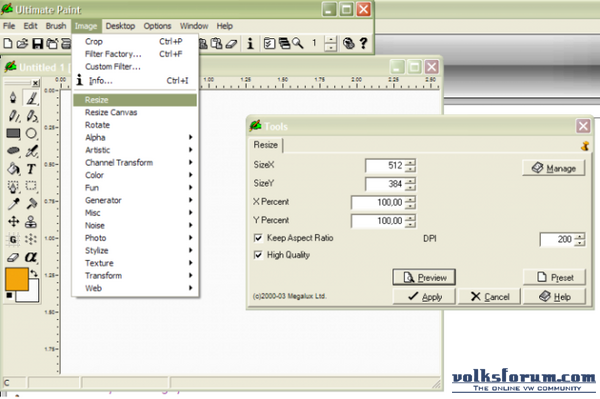Click the question mark help toolbar icon
This screenshot has width=600, height=399.
point(364,43)
